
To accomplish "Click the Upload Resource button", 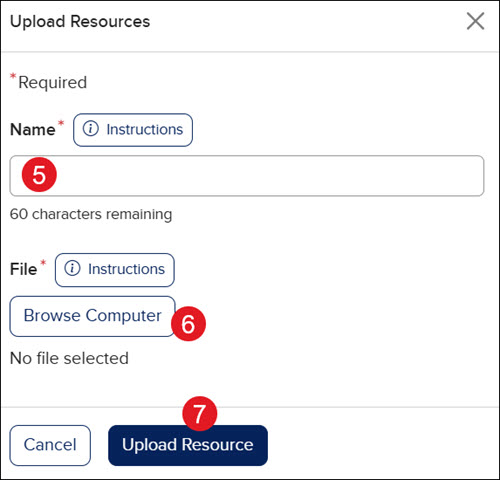I will point(188,445).
